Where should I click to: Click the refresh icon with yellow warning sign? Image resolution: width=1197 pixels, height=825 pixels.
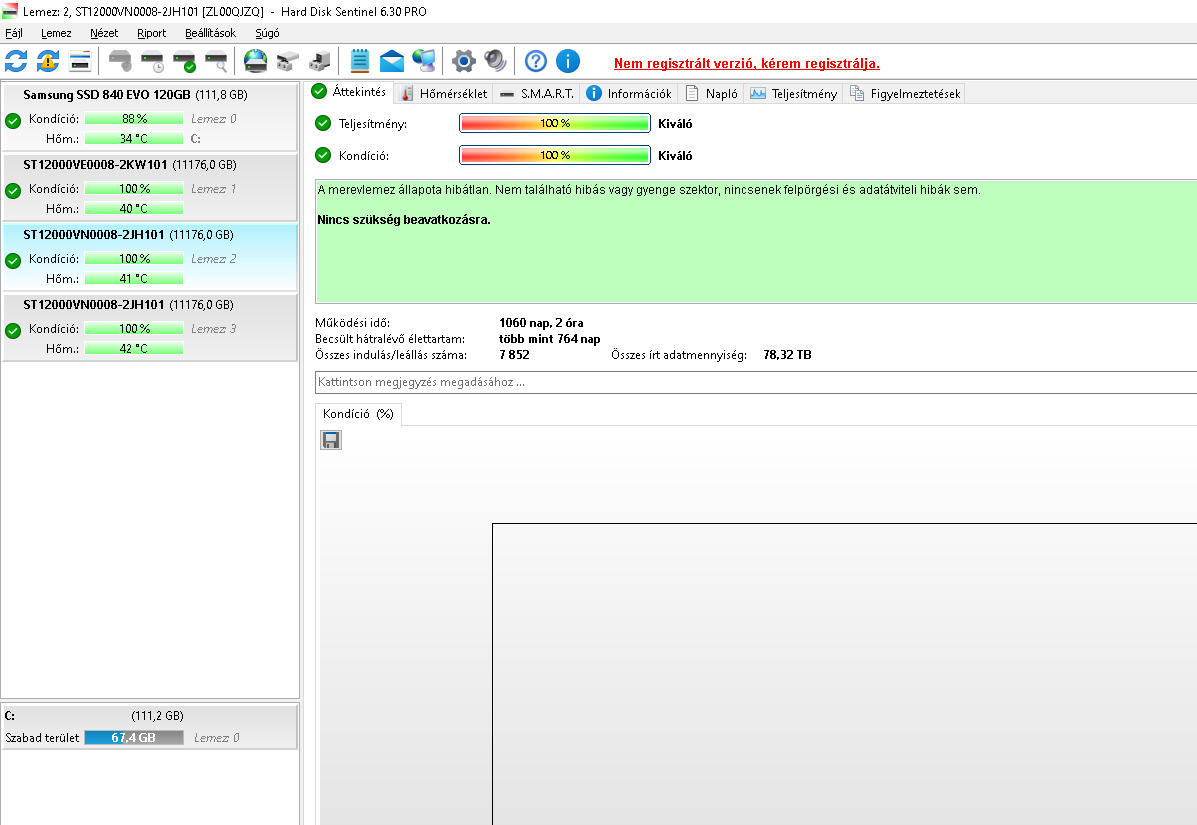tap(48, 61)
